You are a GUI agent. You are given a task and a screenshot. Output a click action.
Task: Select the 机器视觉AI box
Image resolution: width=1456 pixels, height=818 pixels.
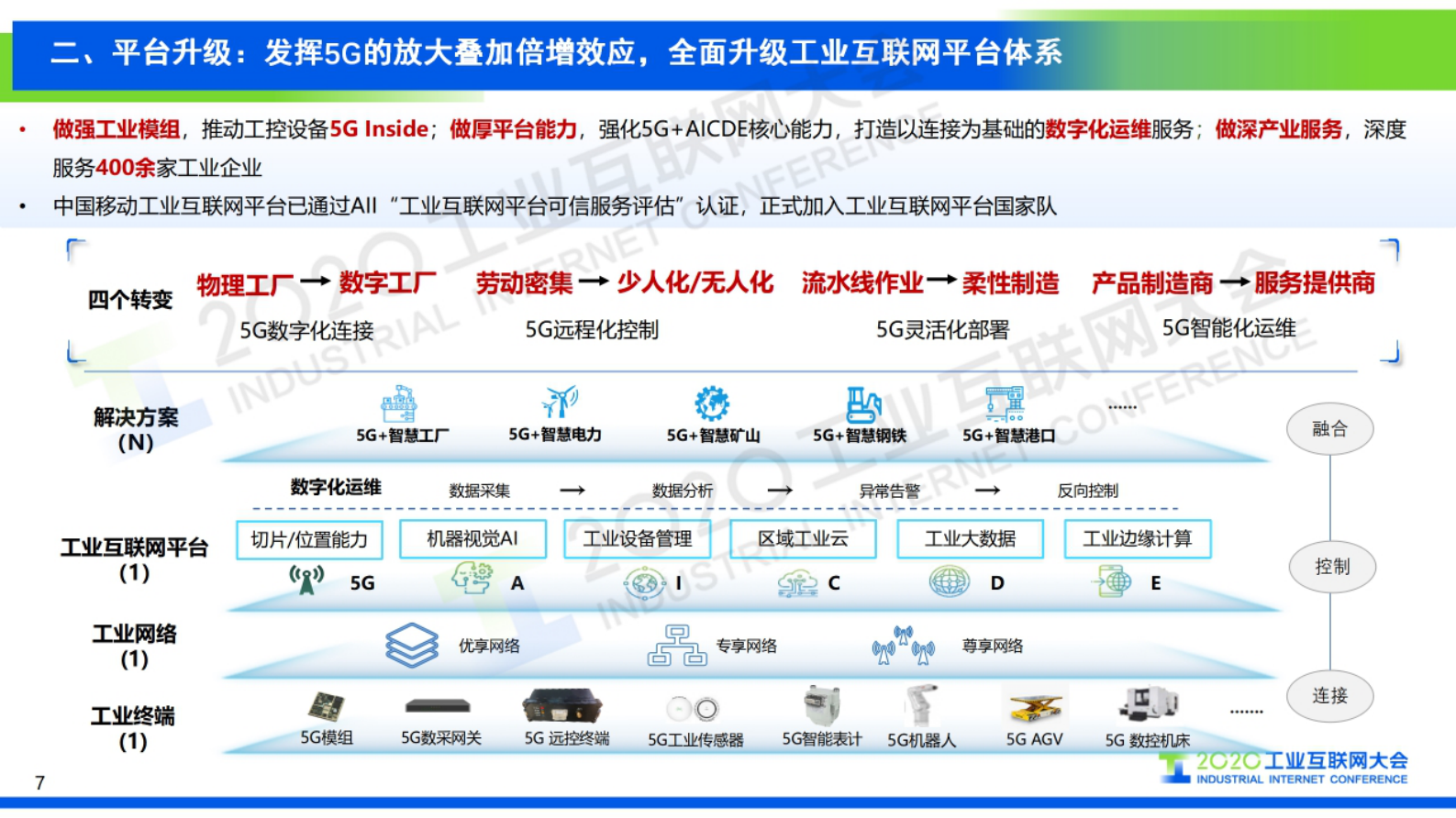pos(472,538)
